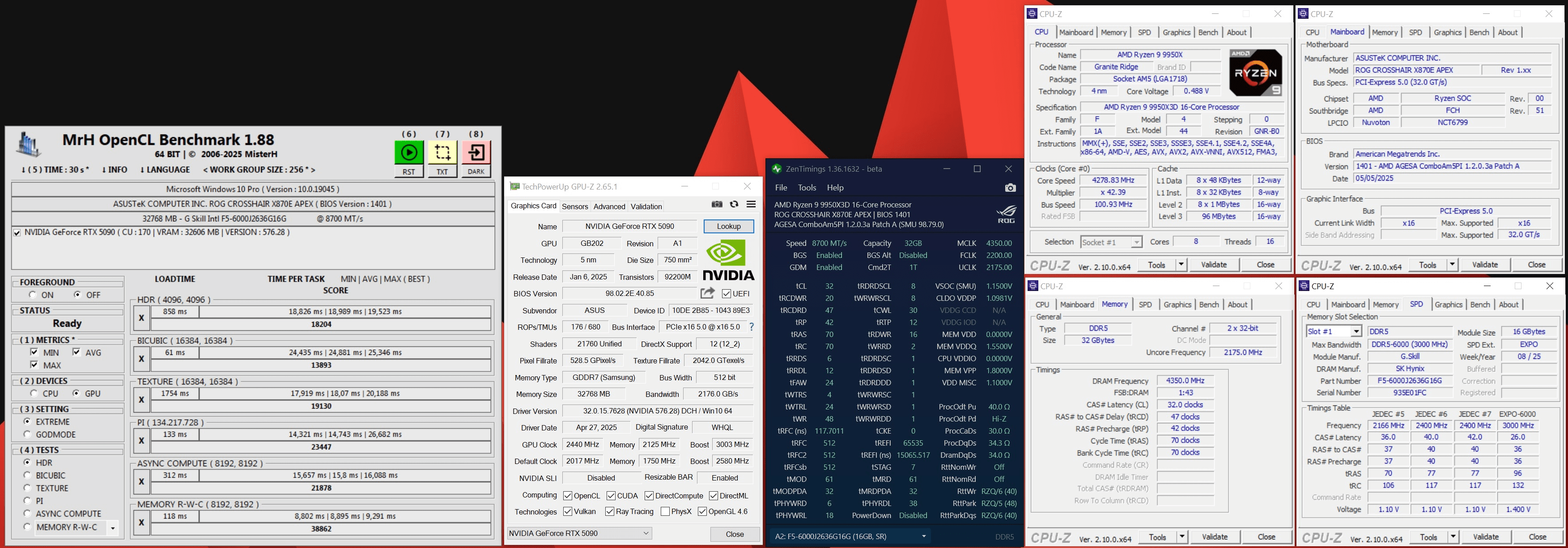Open GPU-Z hamburger menu

click(751, 204)
